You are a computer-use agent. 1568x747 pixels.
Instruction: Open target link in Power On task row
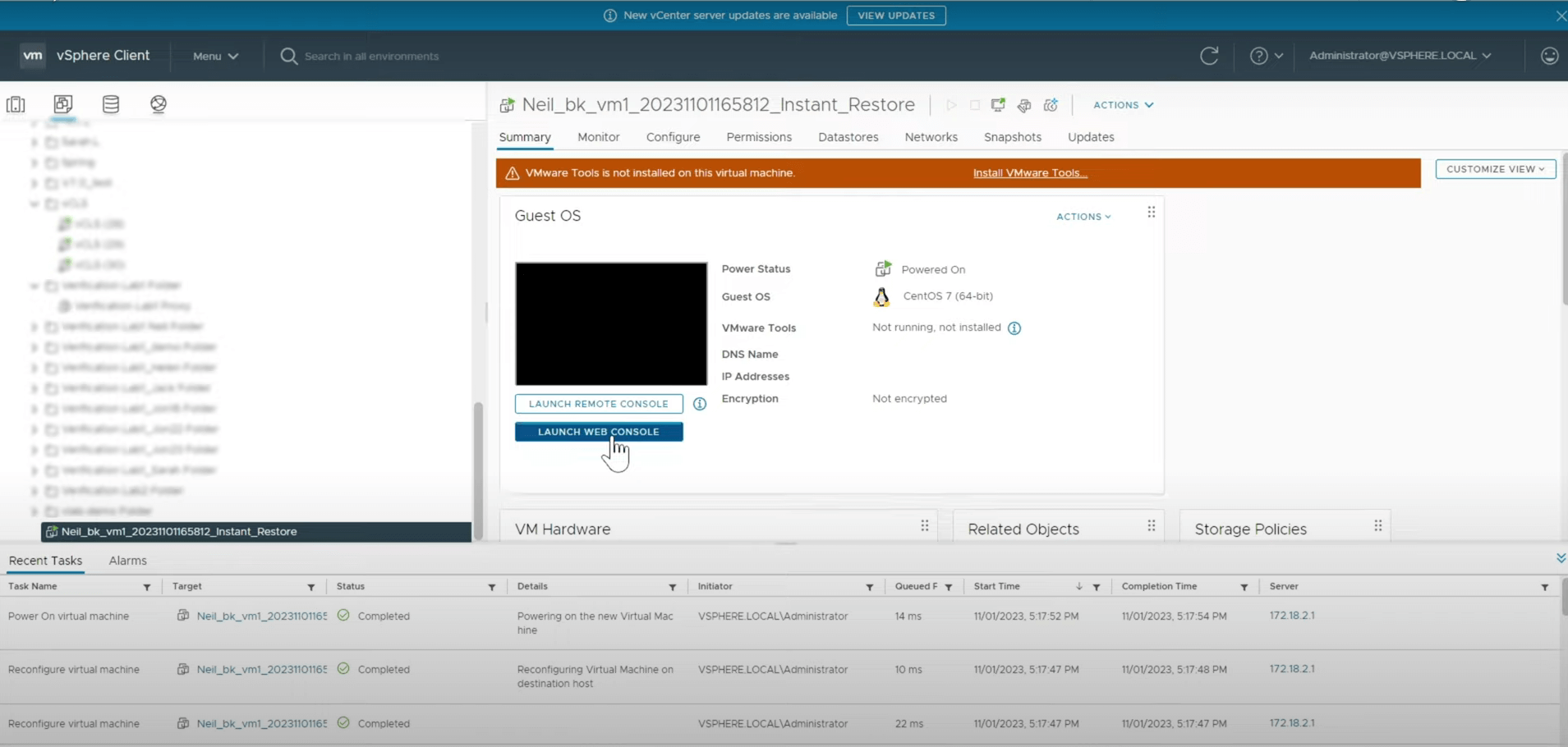(261, 616)
